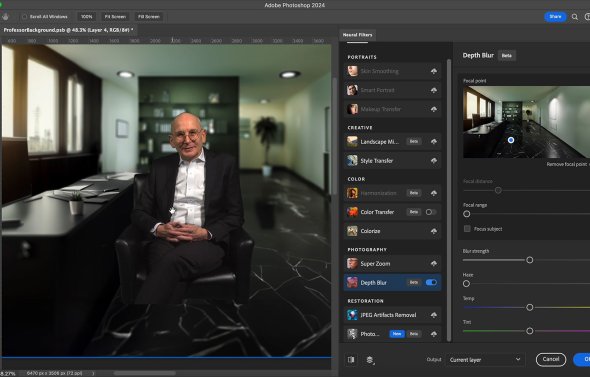This screenshot has height=377, width=590.
Task: Download the Photo Restoration filter via cloud icon
Action: [433, 334]
